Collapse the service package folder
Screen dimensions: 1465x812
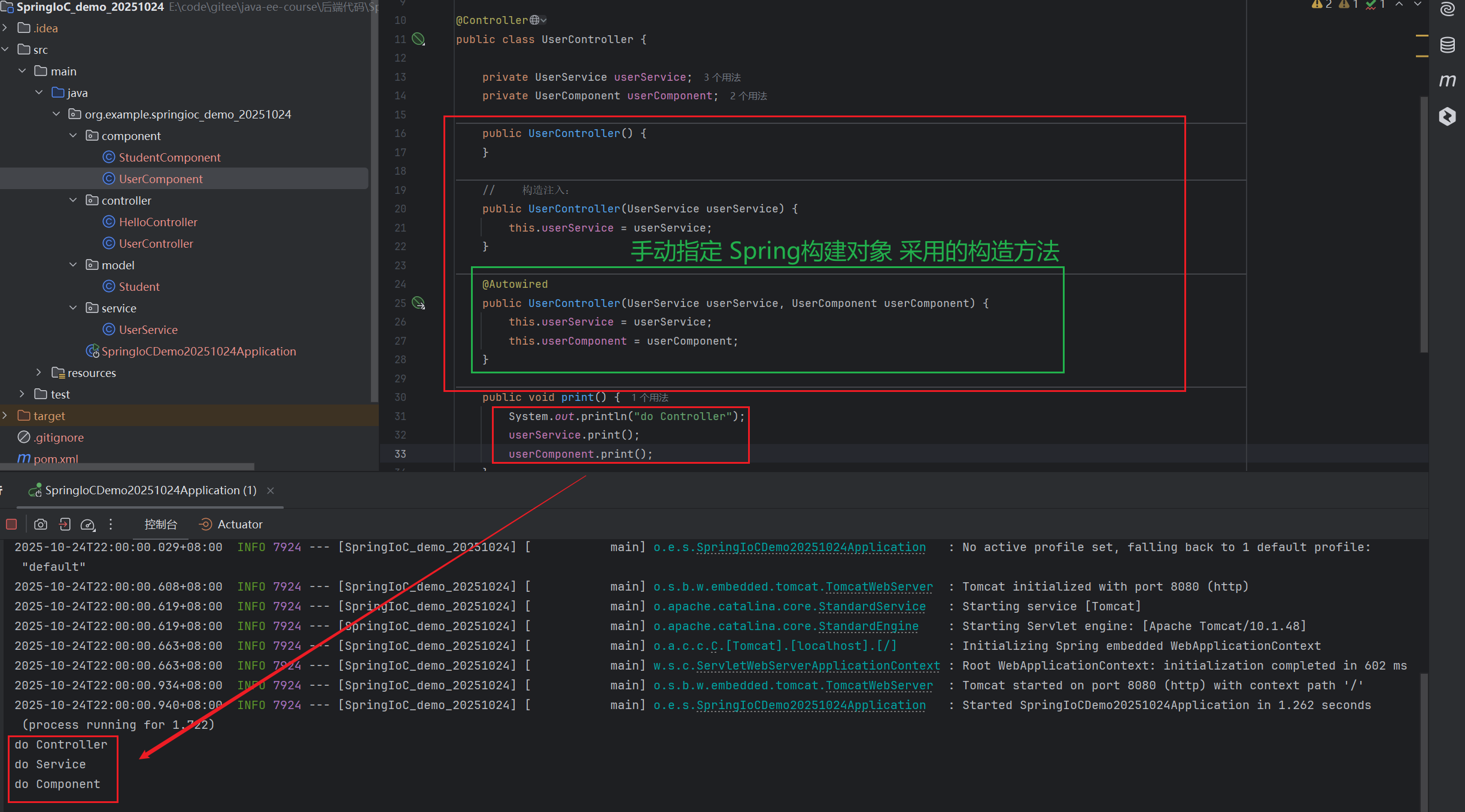(x=73, y=308)
